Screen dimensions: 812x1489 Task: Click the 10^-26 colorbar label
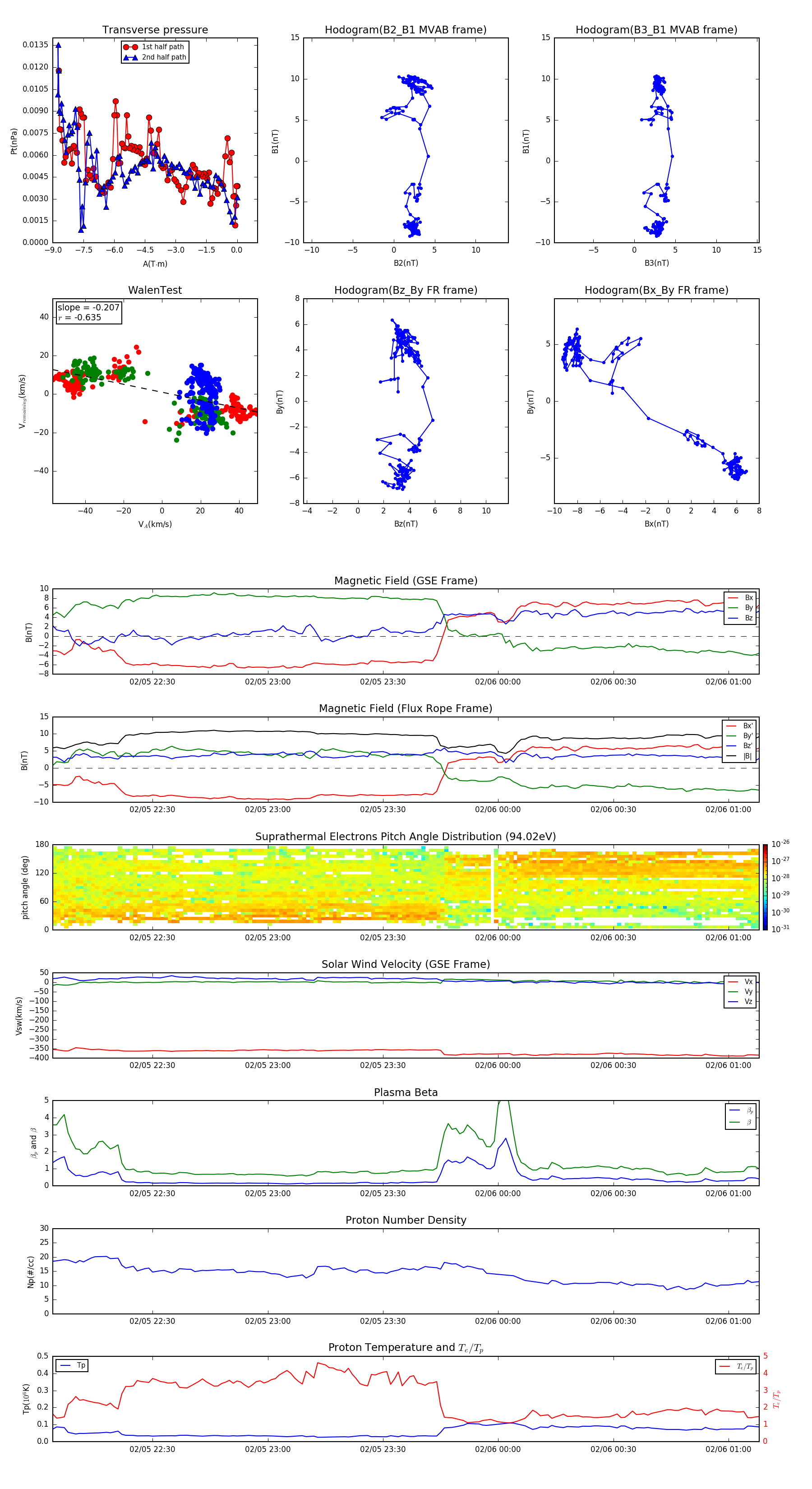[780, 844]
